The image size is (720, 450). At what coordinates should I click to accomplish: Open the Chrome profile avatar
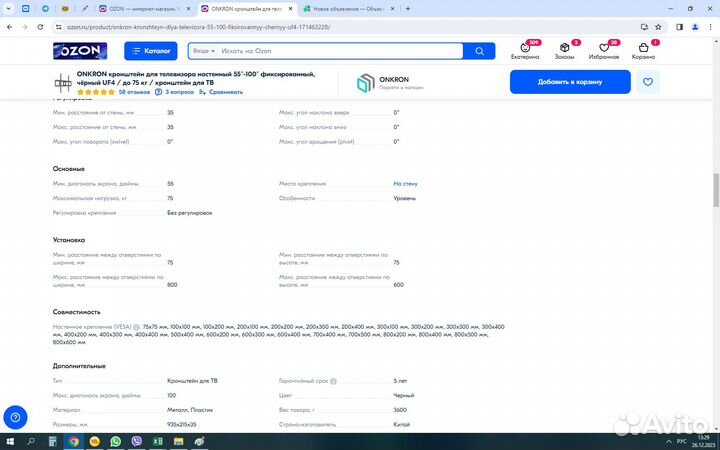(x=695, y=27)
